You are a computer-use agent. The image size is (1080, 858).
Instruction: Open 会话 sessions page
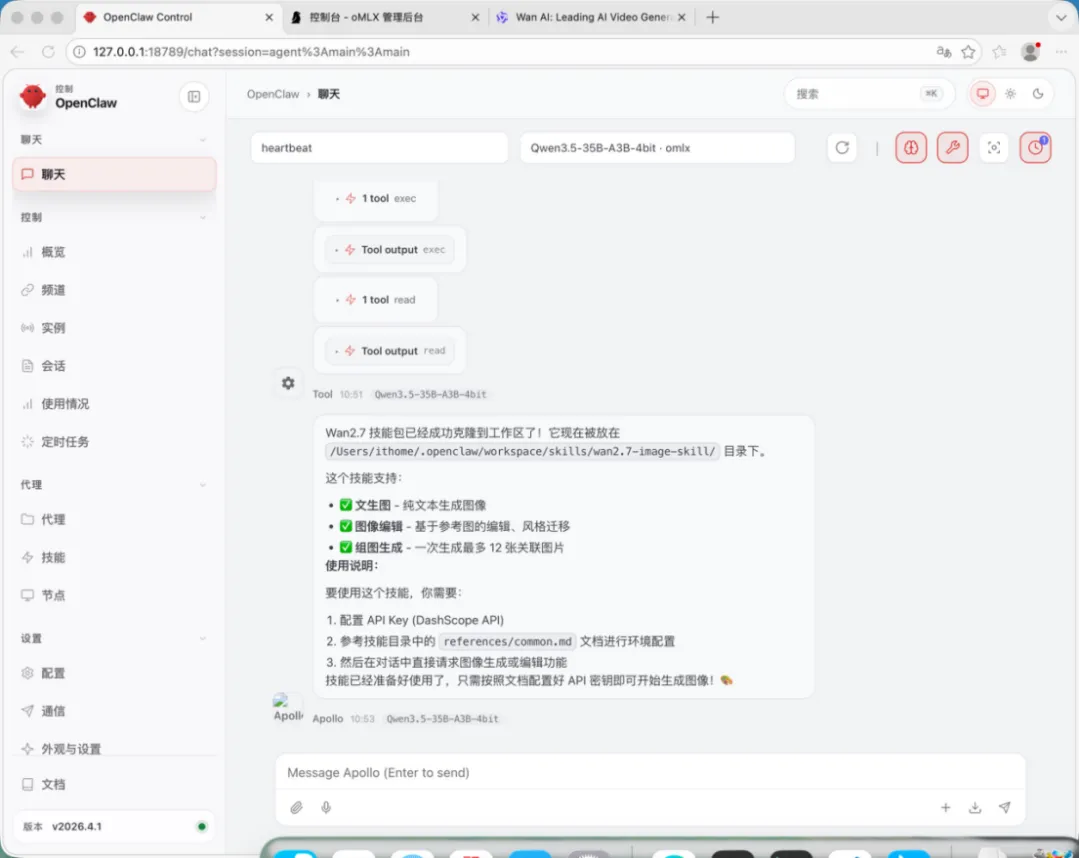(x=114, y=366)
